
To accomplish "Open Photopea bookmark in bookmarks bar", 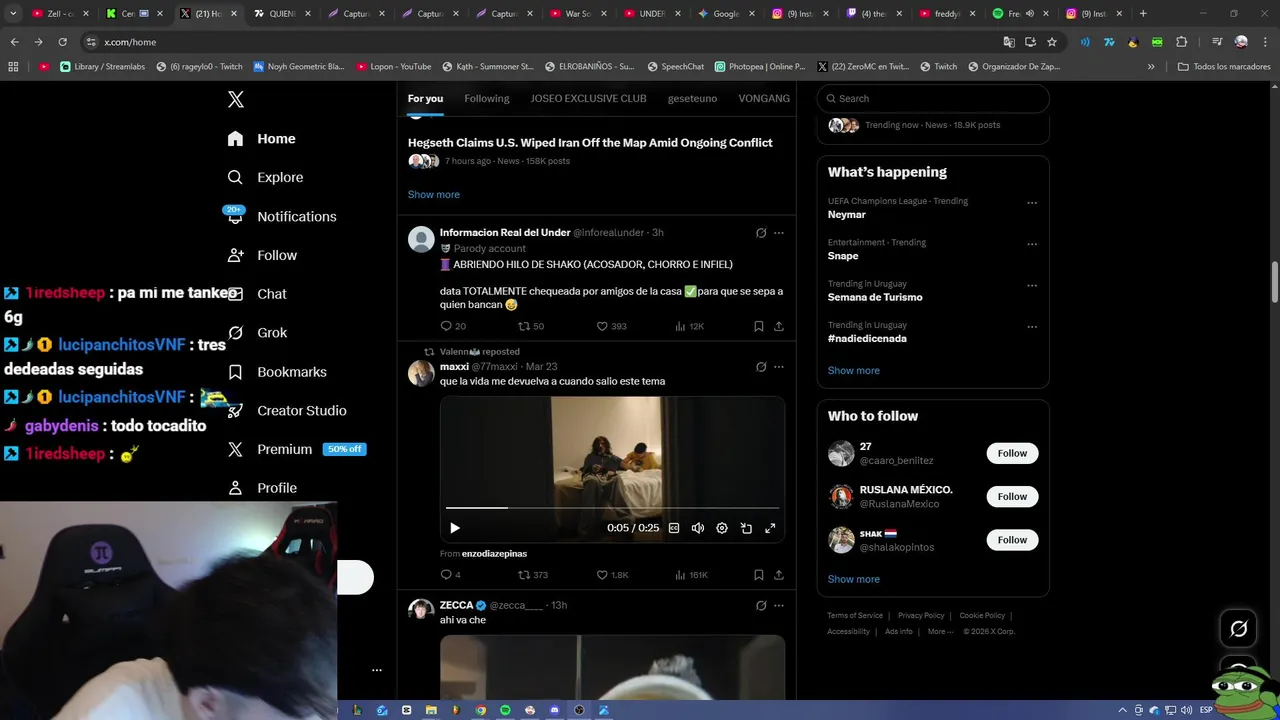I will pos(760,67).
